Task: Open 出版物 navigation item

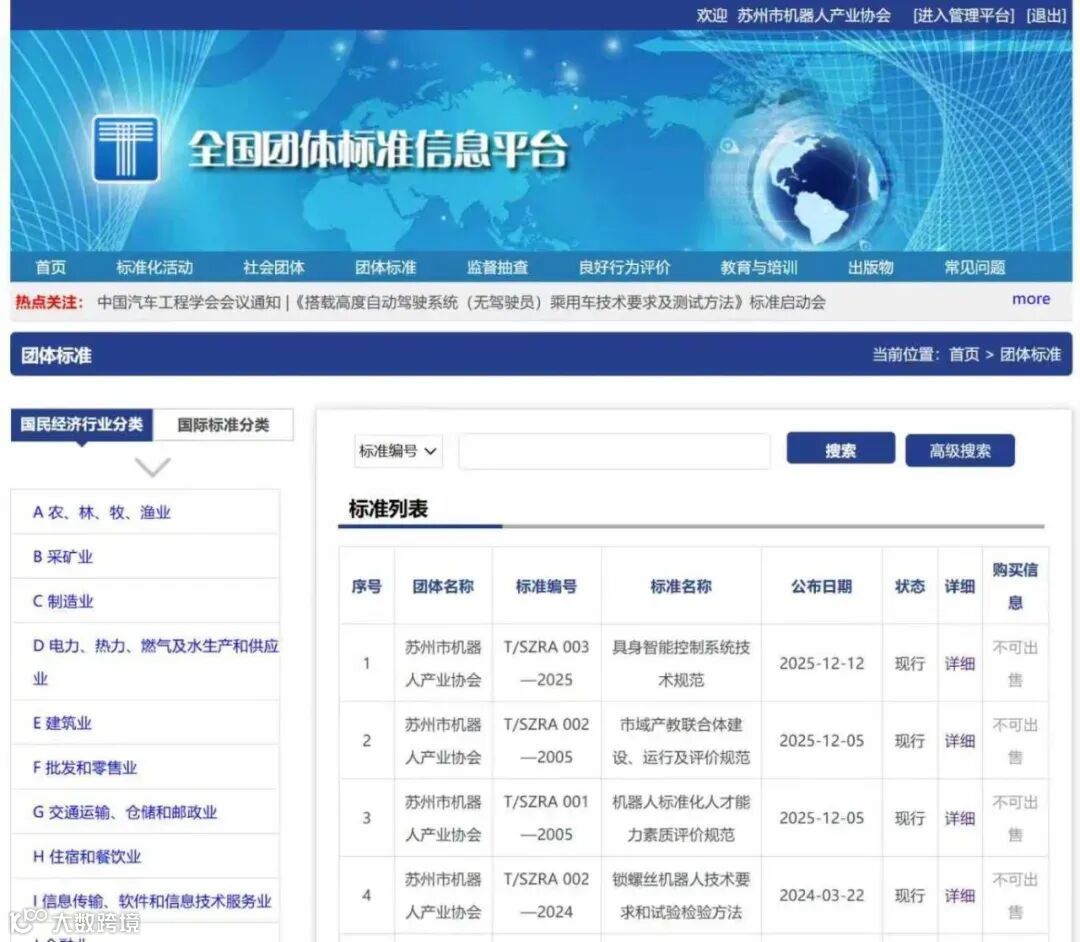Action: tap(871, 267)
